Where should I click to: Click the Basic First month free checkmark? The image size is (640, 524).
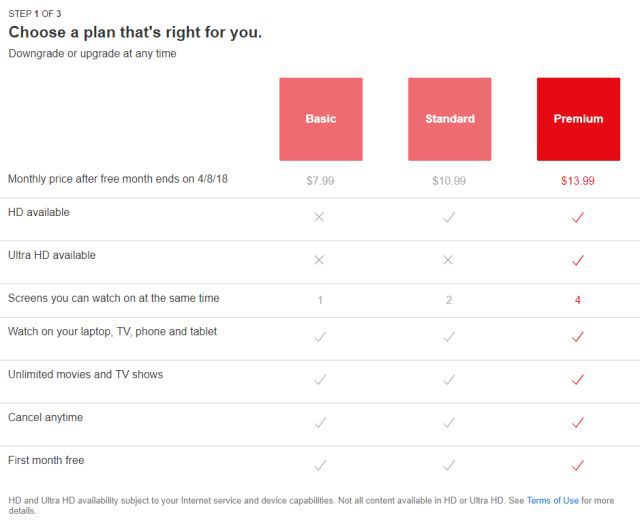point(320,465)
